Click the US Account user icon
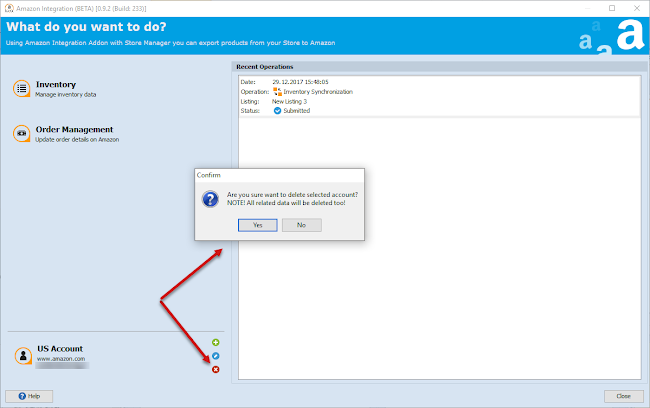The image size is (650, 408). pos(23,356)
